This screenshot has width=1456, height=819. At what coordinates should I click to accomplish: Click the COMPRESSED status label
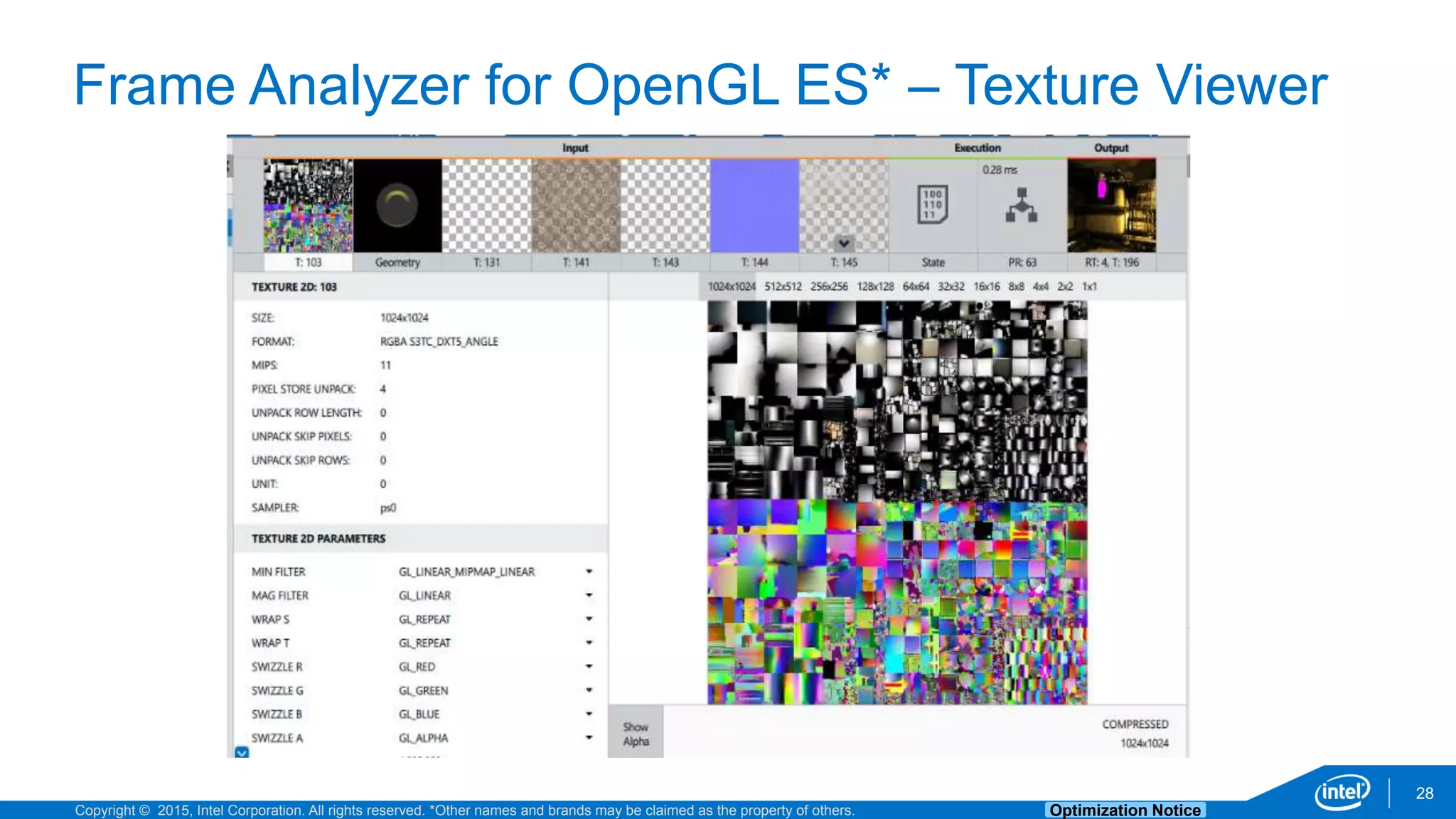point(1135,724)
